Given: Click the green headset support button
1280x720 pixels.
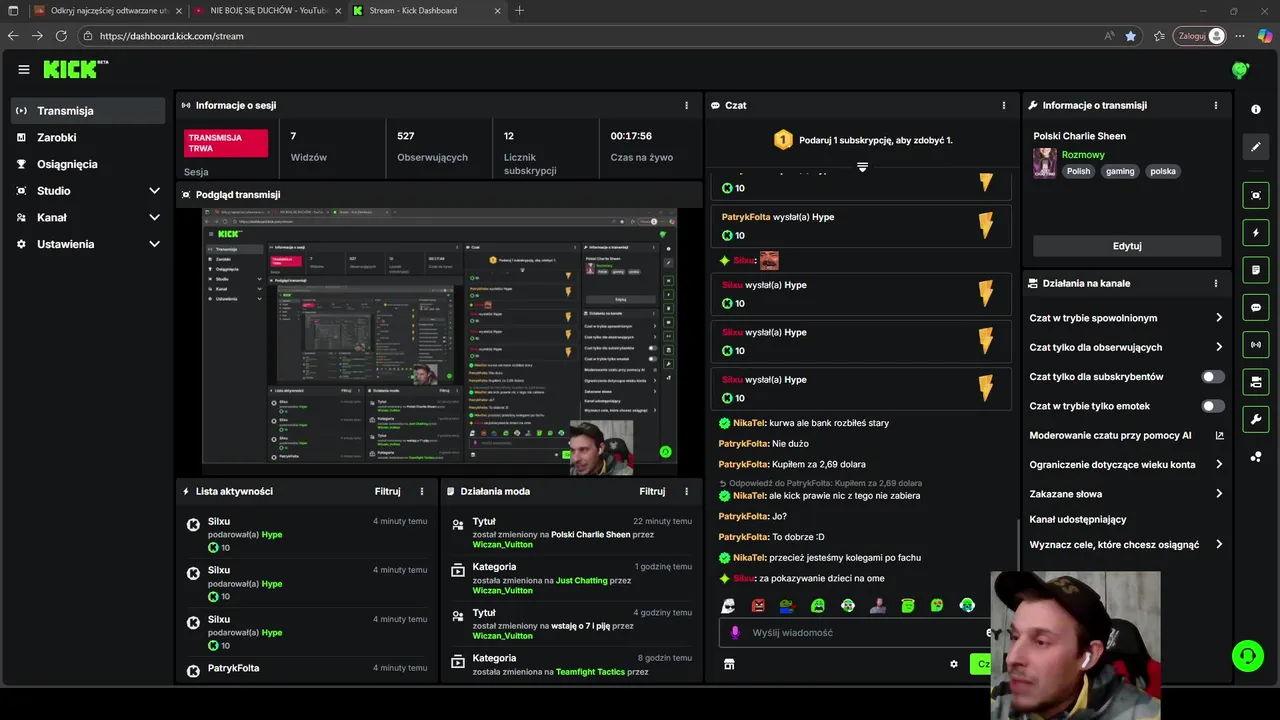Looking at the screenshot, I should point(1248,656).
